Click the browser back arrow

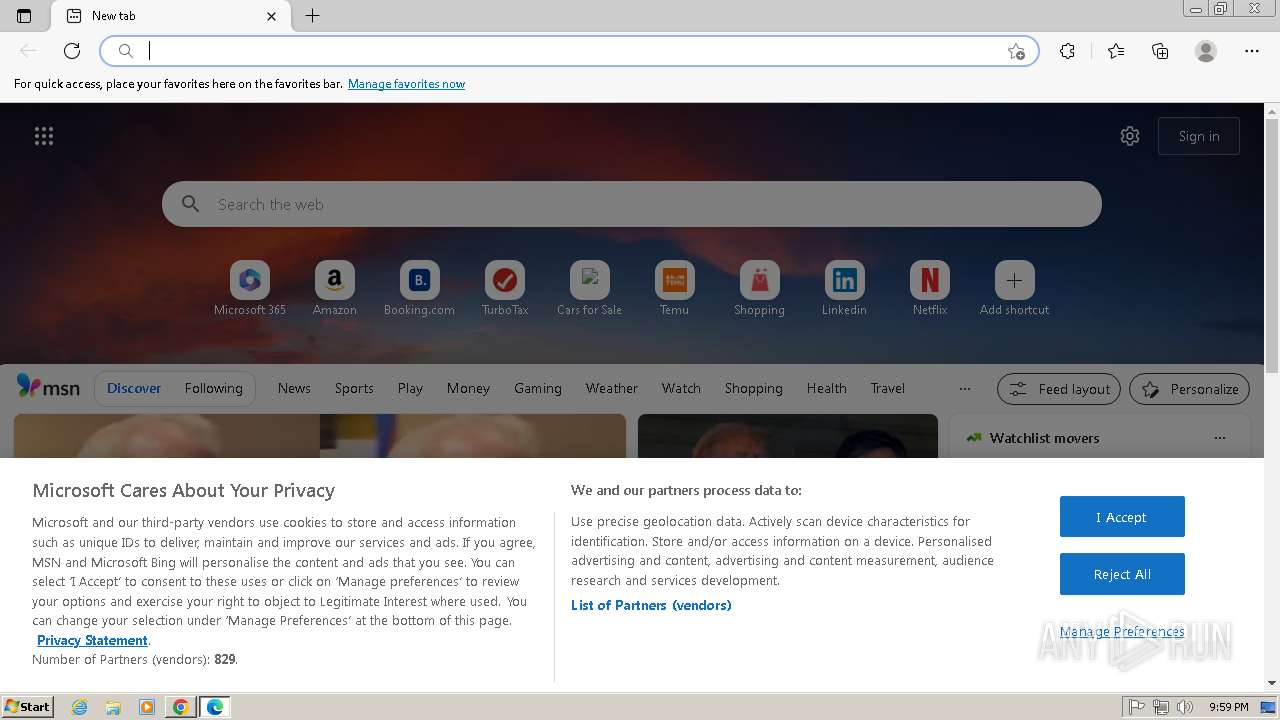(28, 51)
